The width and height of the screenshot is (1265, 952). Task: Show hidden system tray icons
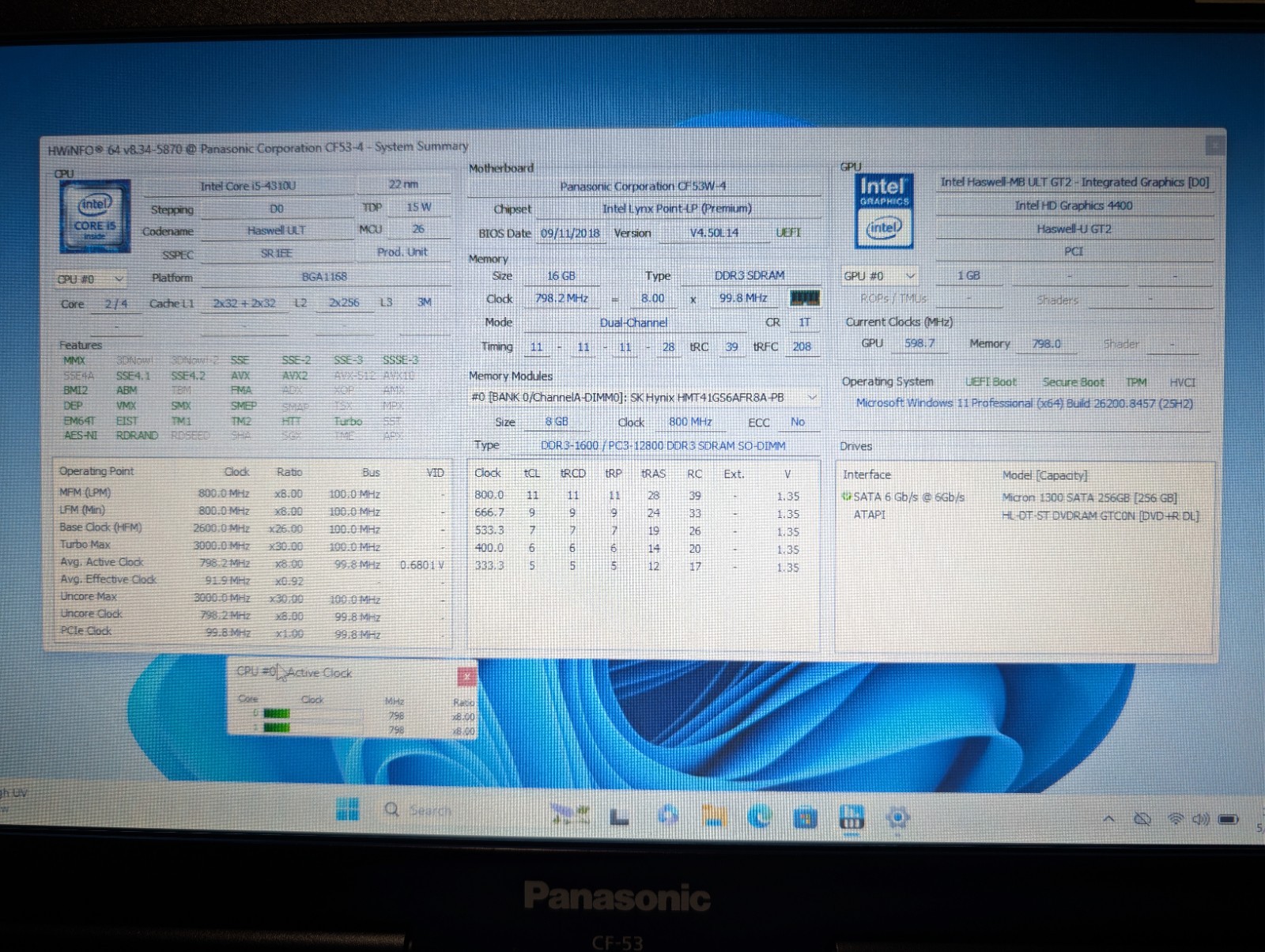pyautogui.click(x=1109, y=819)
